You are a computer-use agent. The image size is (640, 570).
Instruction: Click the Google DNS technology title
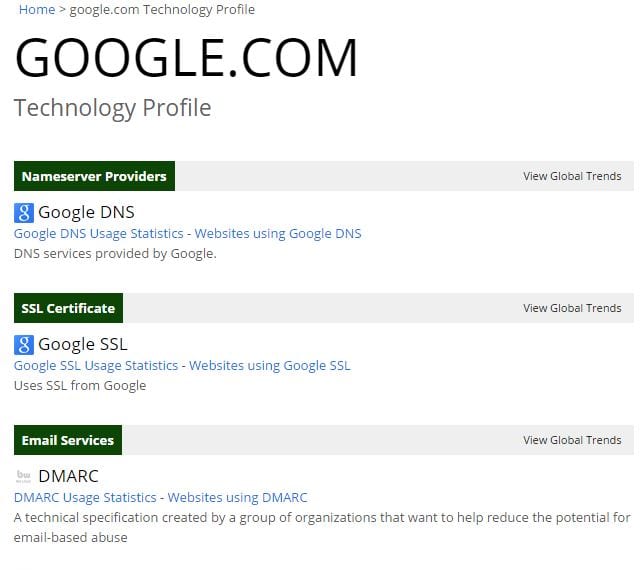click(86, 212)
